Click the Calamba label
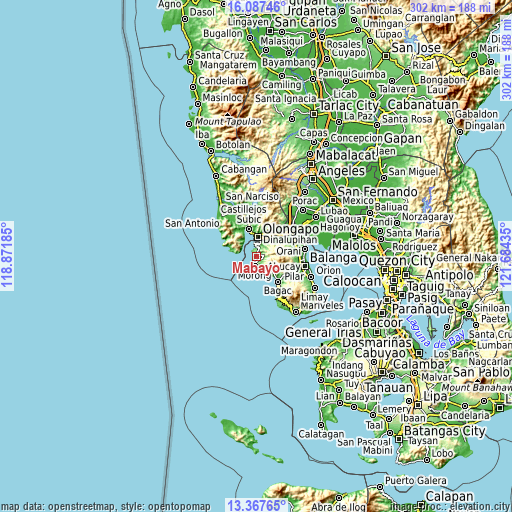The width and height of the screenshot is (512, 512). tap(419, 364)
